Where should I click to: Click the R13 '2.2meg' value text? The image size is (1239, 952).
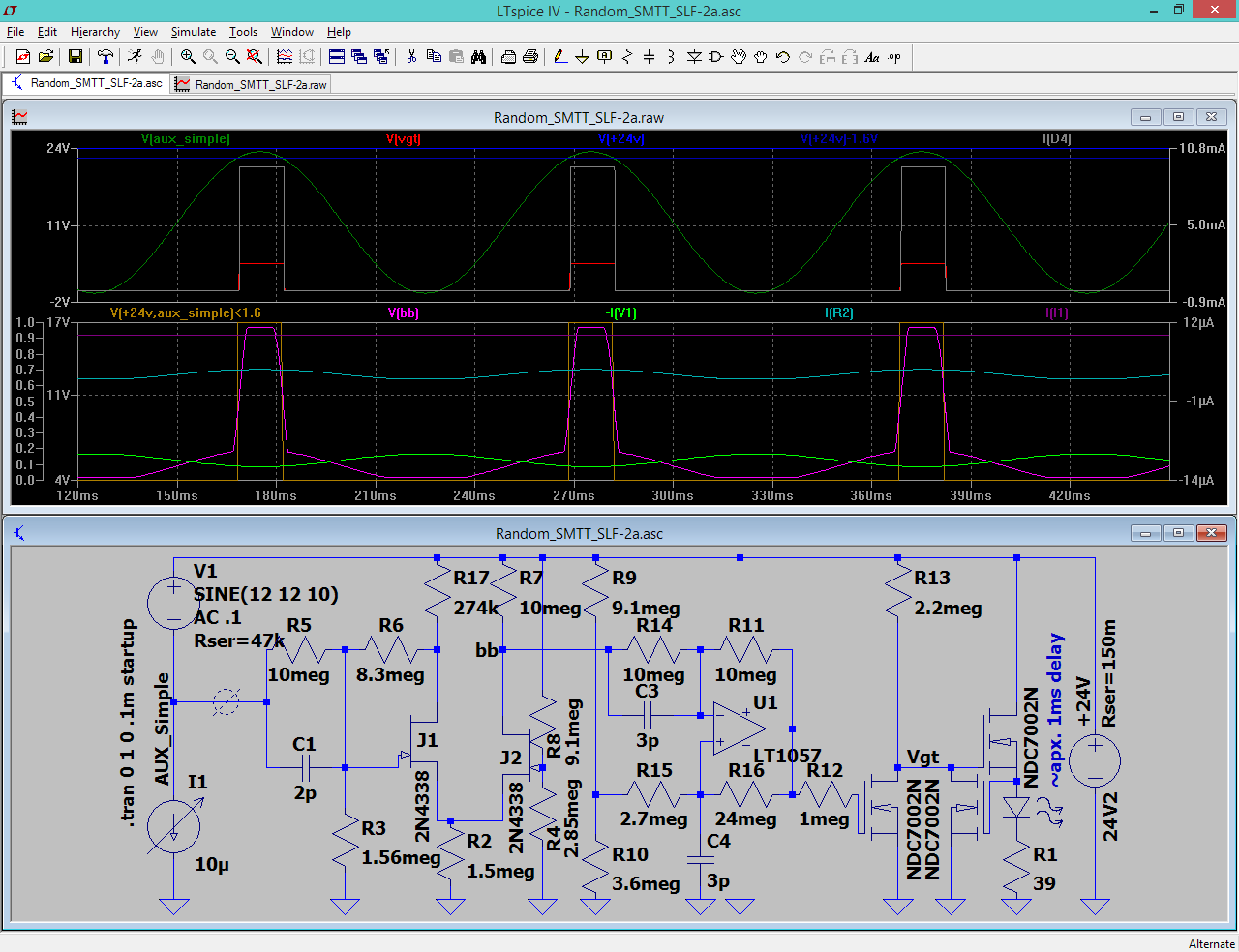pos(948,609)
